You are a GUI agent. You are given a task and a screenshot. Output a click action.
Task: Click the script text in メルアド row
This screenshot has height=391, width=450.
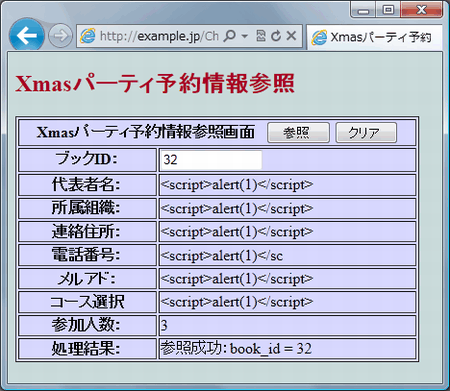pos(237,279)
